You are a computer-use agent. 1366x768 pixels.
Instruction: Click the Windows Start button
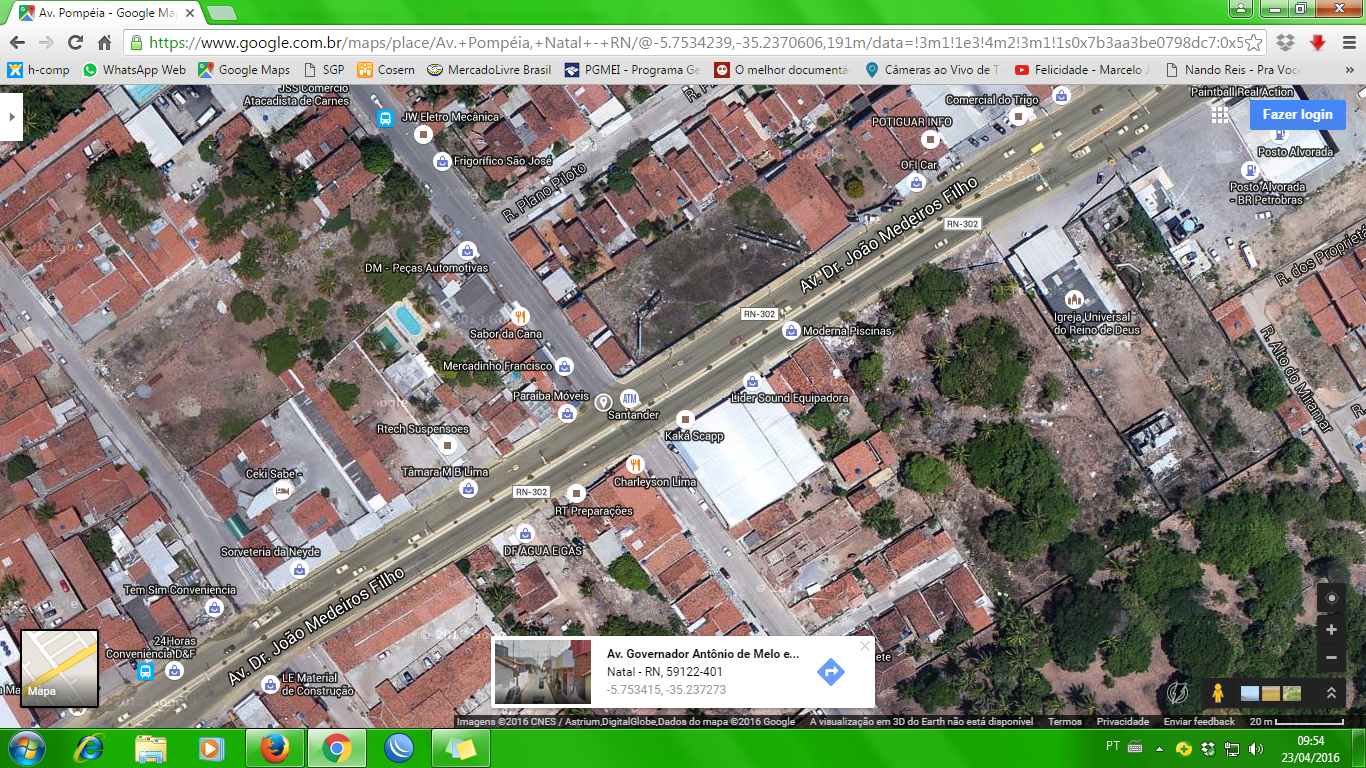click(27, 748)
